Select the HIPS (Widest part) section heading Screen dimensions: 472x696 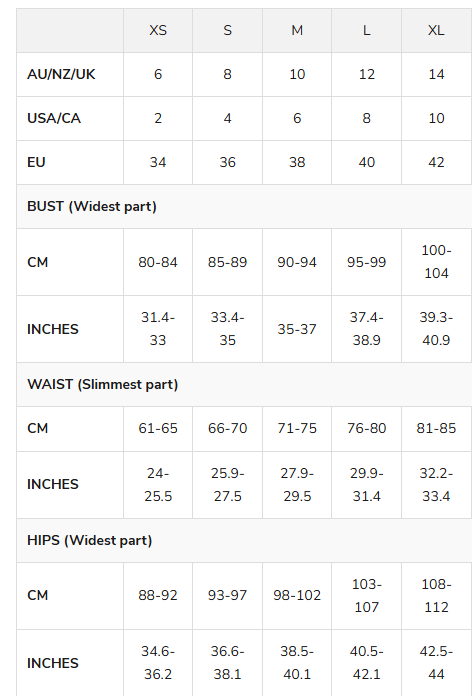(90, 540)
